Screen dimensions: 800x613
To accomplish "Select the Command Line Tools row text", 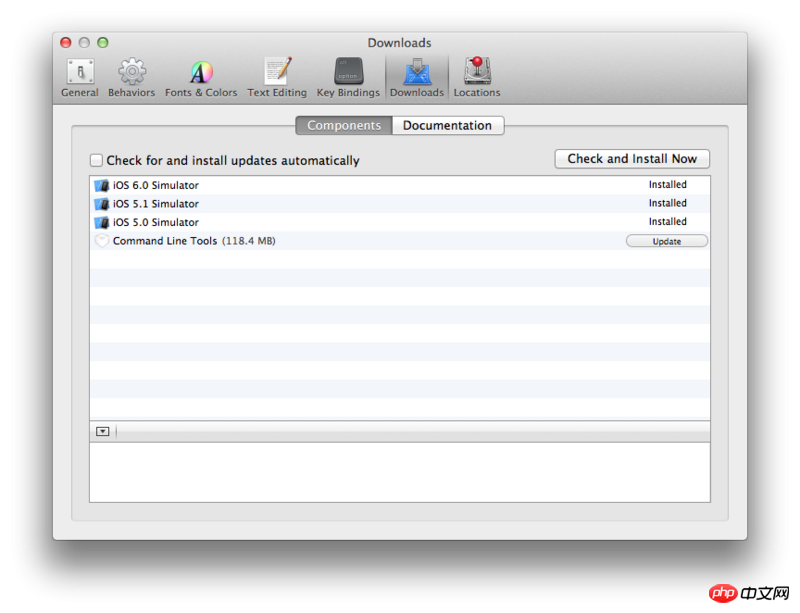I will pos(165,240).
